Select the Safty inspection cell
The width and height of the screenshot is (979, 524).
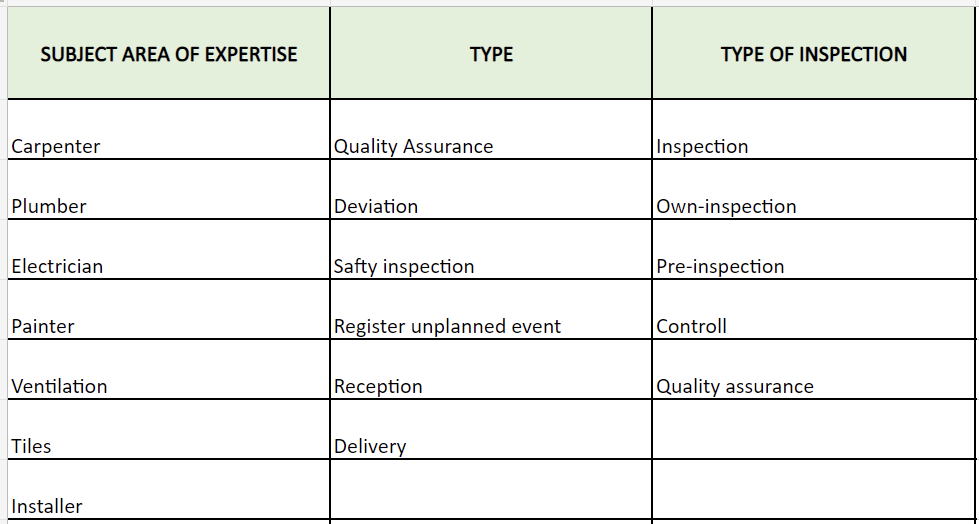491,249
